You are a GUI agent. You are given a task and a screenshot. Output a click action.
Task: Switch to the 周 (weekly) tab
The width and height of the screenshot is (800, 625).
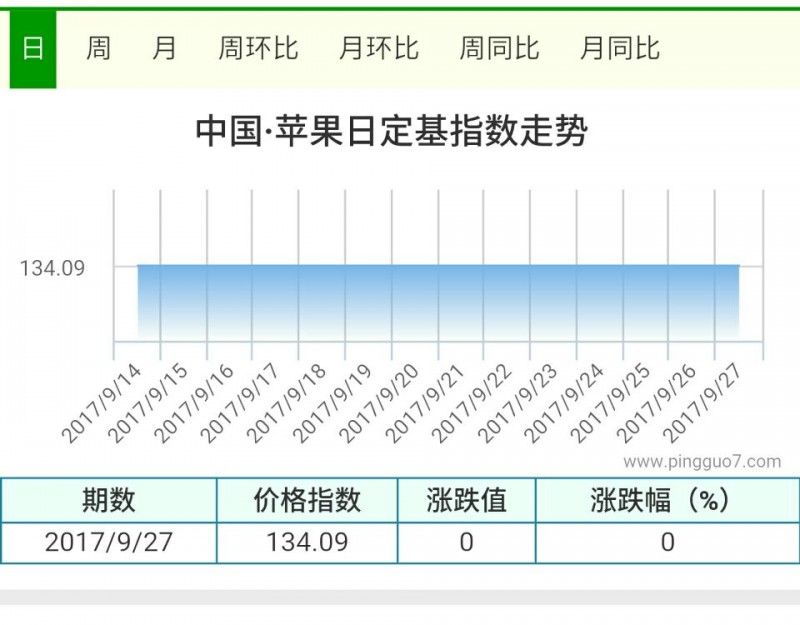coord(98,49)
